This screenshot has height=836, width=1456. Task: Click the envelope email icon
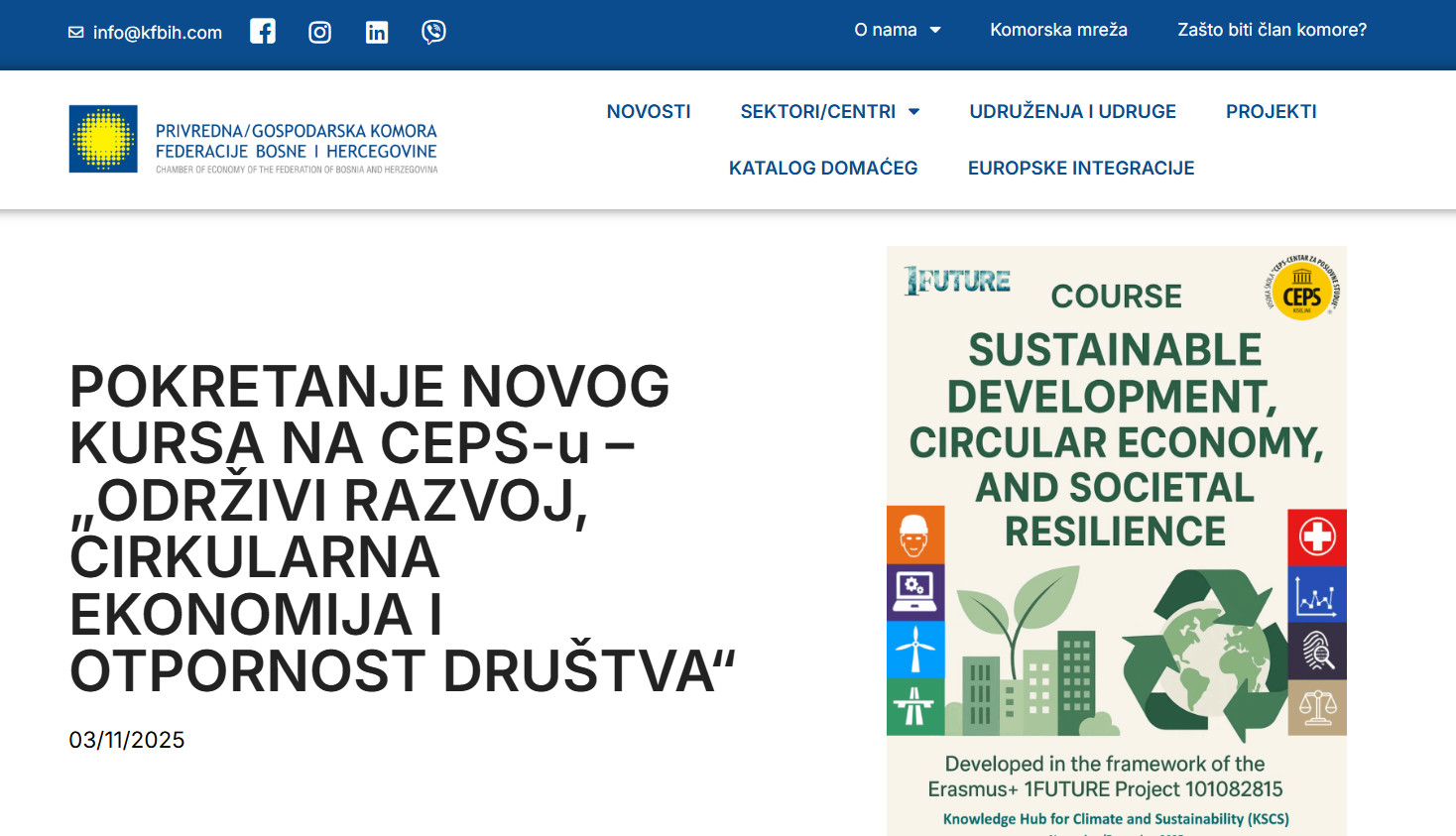(x=76, y=33)
